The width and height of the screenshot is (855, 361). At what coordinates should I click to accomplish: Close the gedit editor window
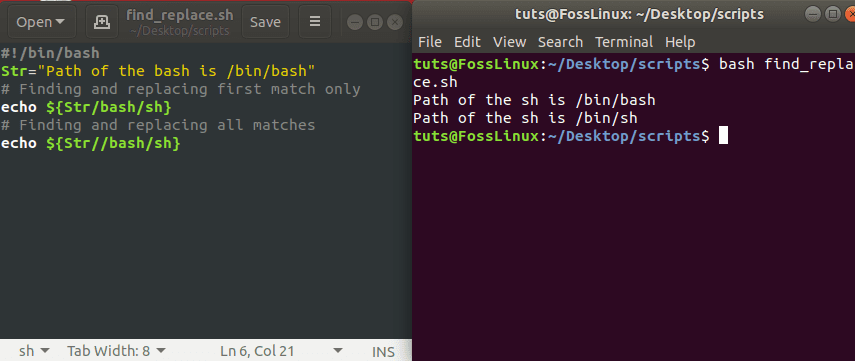point(395,22)
